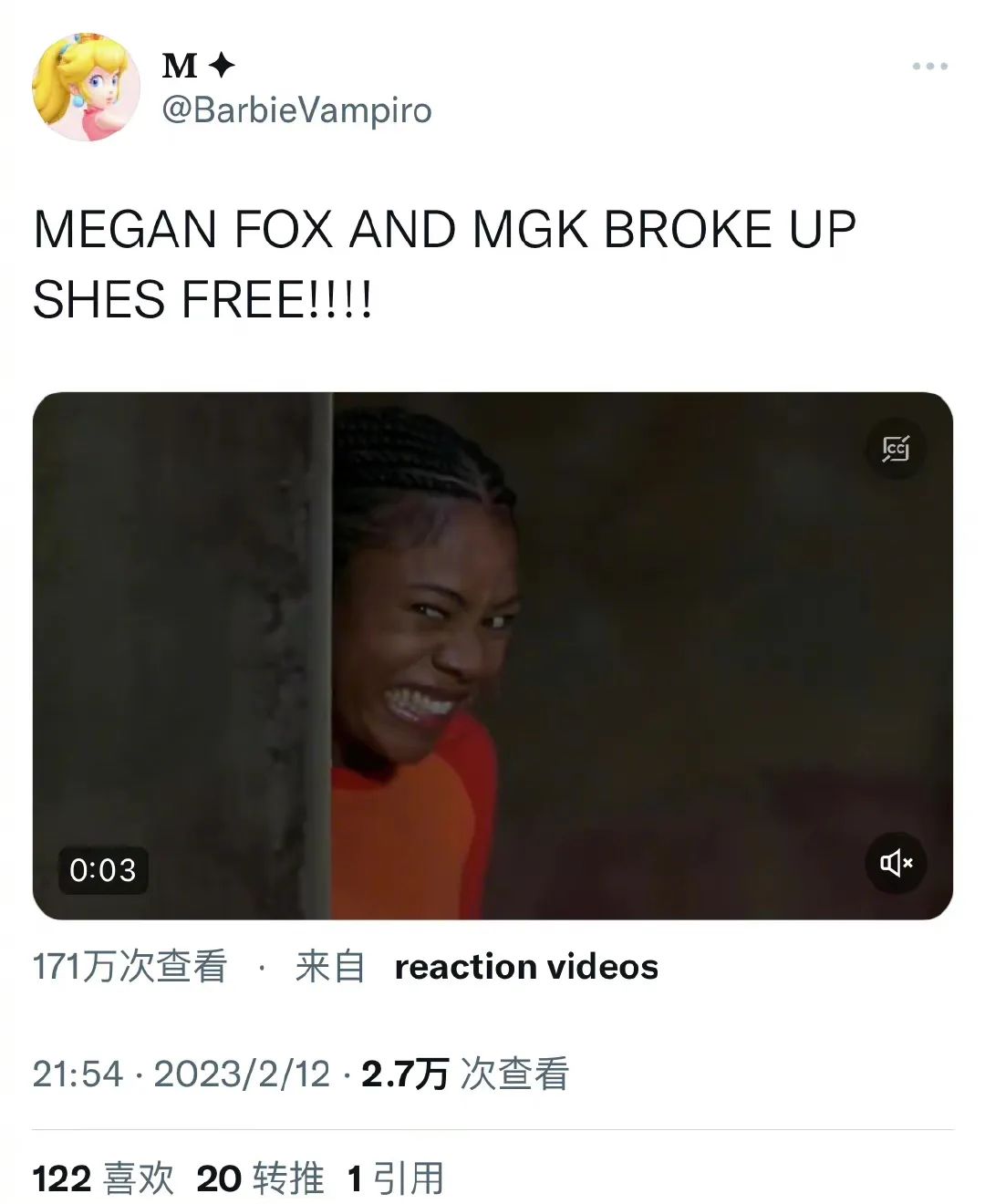Open the Princess Peach profile avatar

click(x=87, y=87)
